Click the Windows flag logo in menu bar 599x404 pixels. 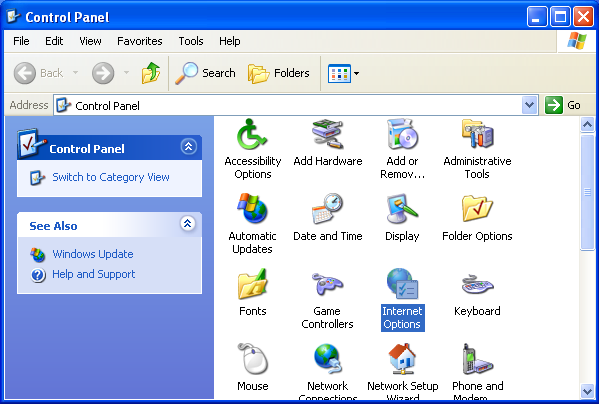tap(577, 41)
